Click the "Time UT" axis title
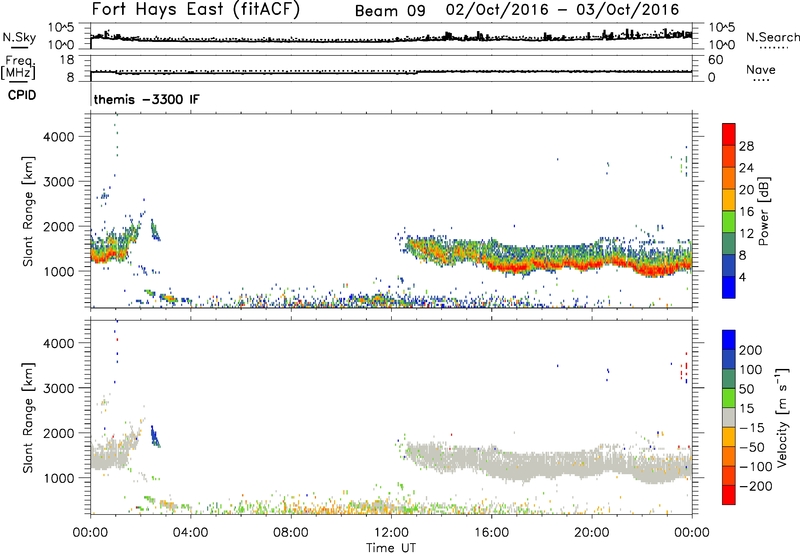The image size is (800, 554). click(x=391, y=548)
